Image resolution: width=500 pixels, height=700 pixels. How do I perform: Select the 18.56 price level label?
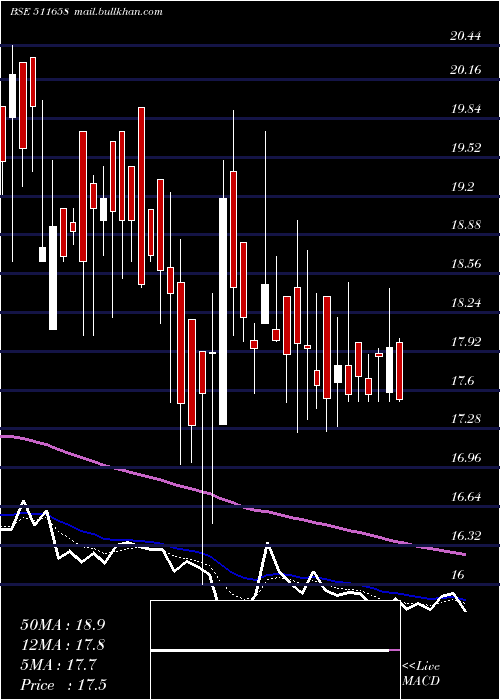pos(466,264)
